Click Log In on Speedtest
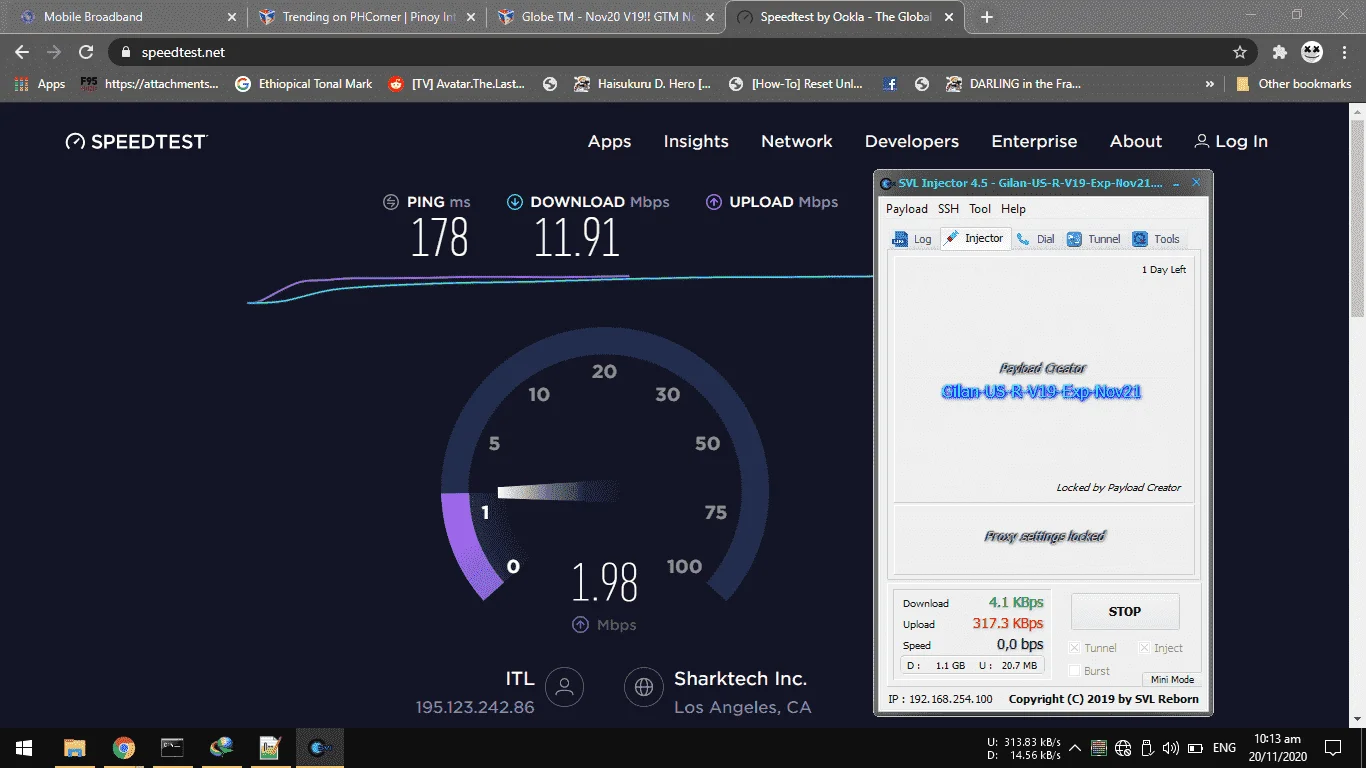This screenshot has height=768, width=1366. pyautogui.click(x=1231, y=142)
